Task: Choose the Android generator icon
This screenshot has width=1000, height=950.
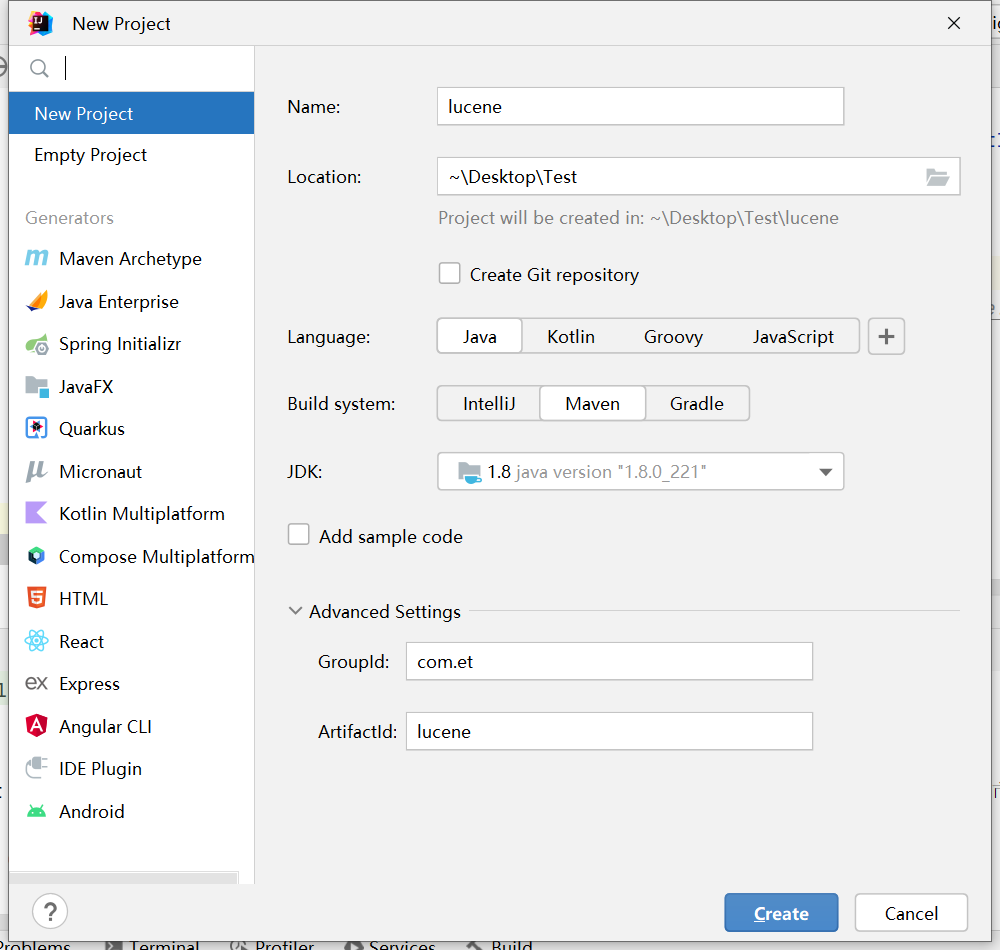Action: click(x=37, y=812)
